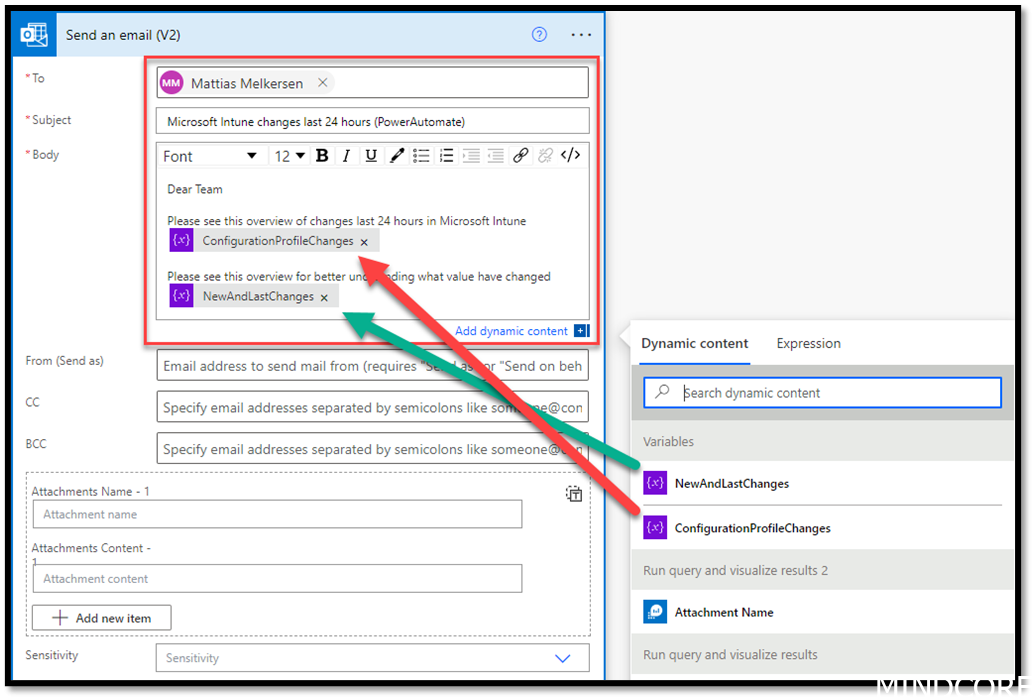1034x699 pixels.
Task: Open the font color pen tool
Action: pyautogui.click(x=395, y=155)
